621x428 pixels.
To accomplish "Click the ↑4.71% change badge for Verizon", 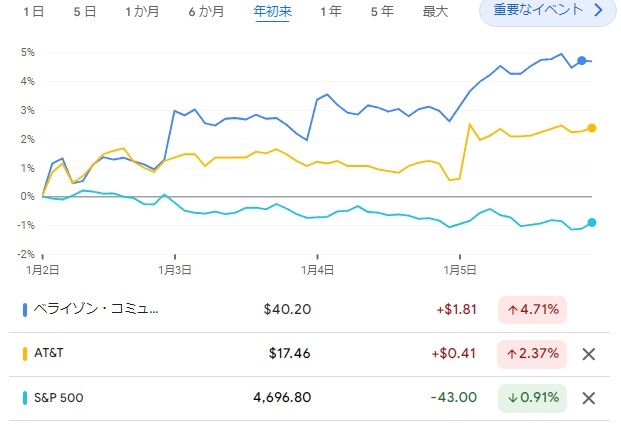I will pos(532,310).
